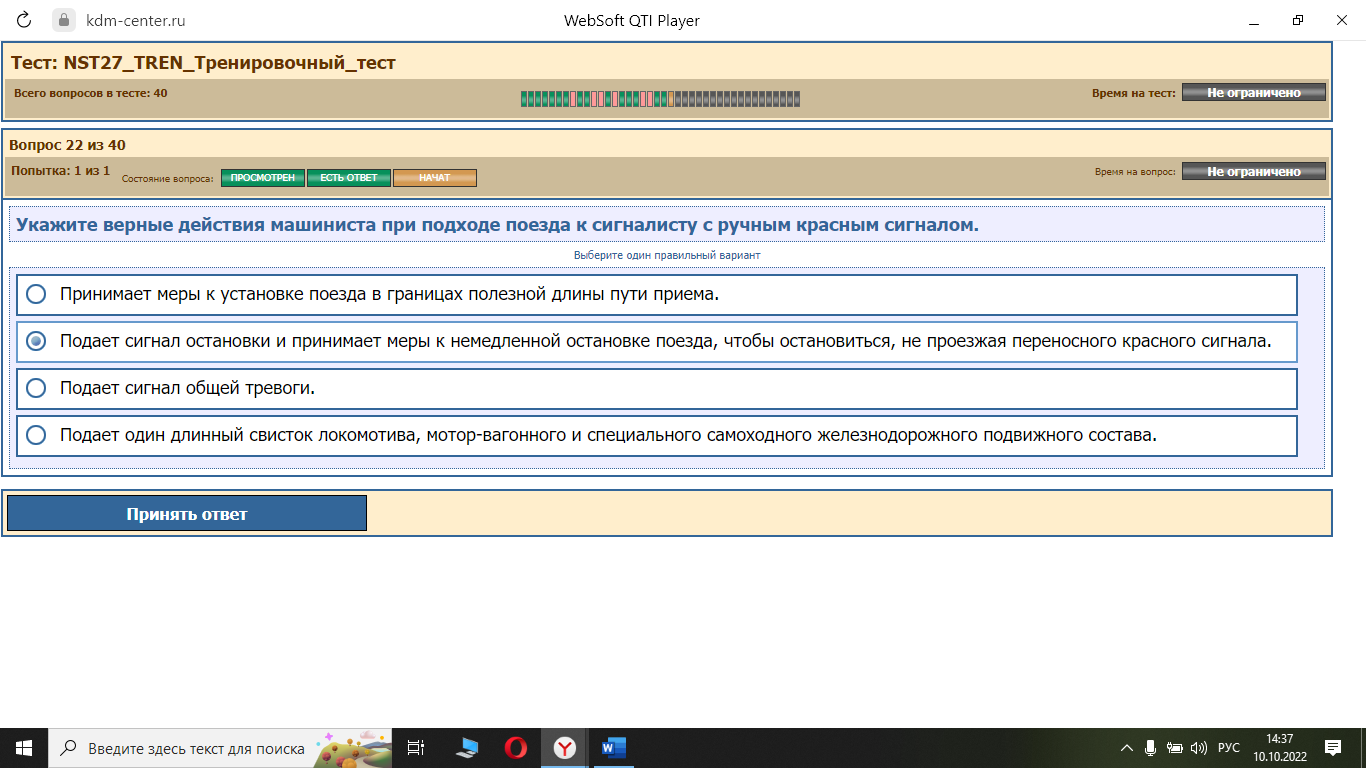Open the Windows notification center icon
Screen dimensions: 1366x768
coord(1333,747)
